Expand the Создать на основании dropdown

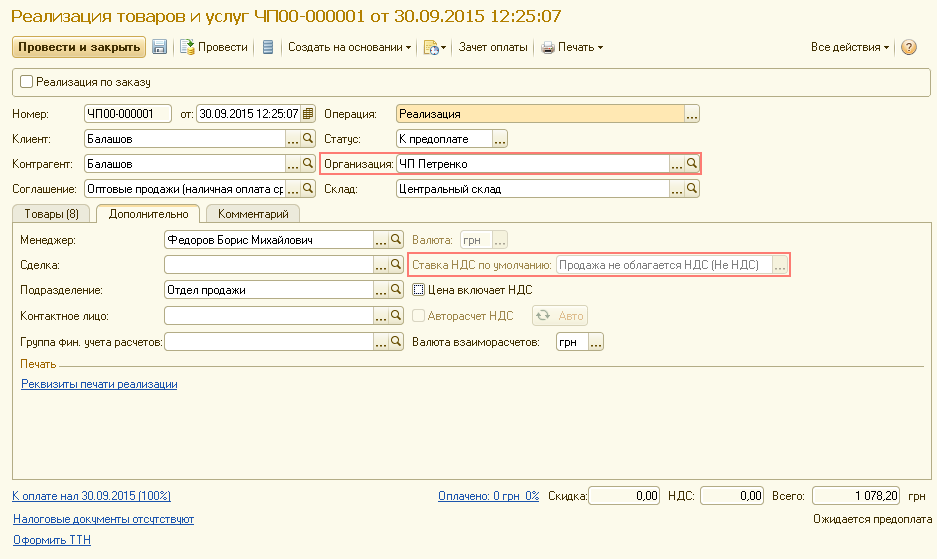click(x=350, y=47)
